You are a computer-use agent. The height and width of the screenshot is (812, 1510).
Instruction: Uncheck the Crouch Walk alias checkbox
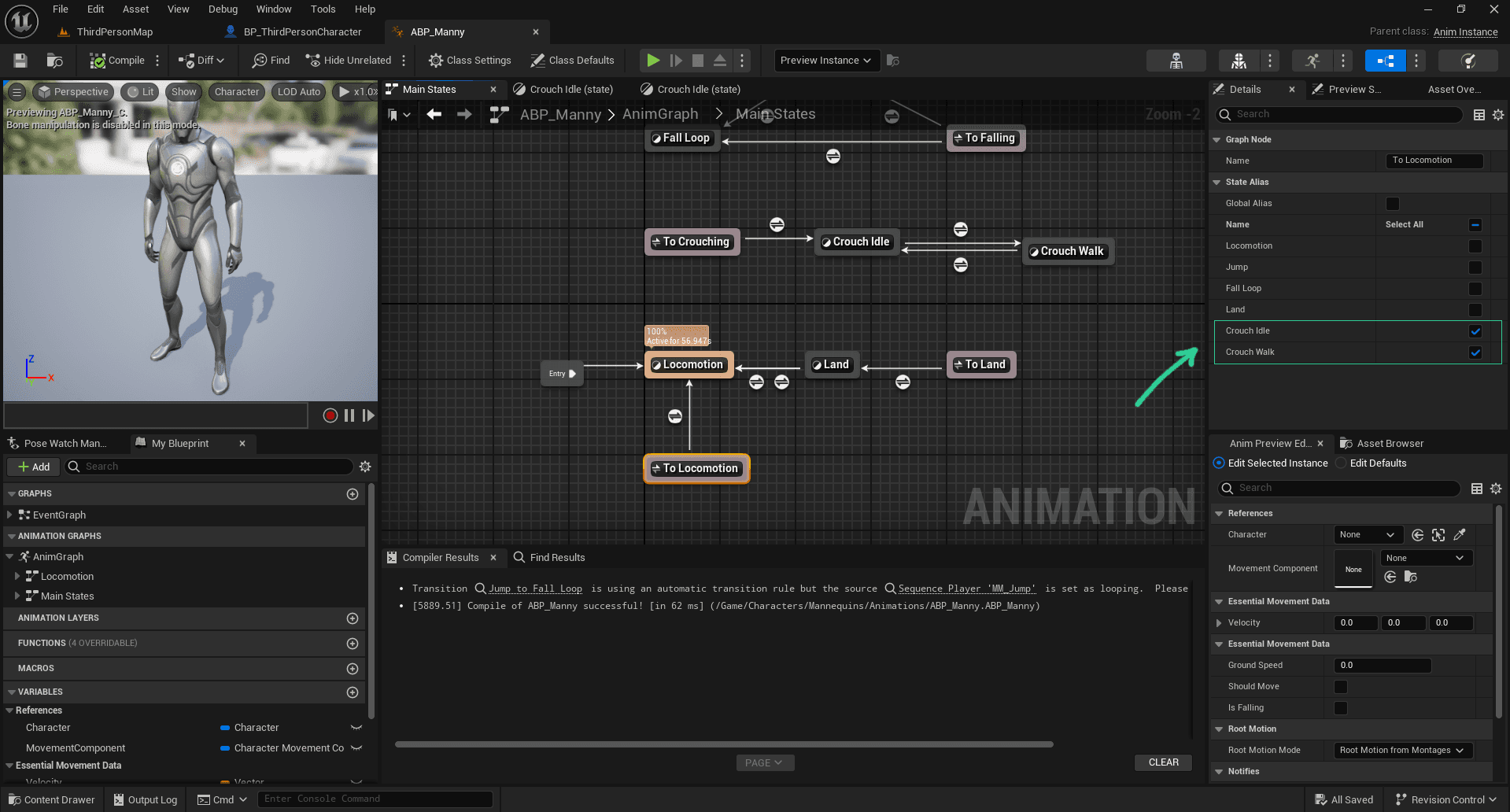point(1475,352)
